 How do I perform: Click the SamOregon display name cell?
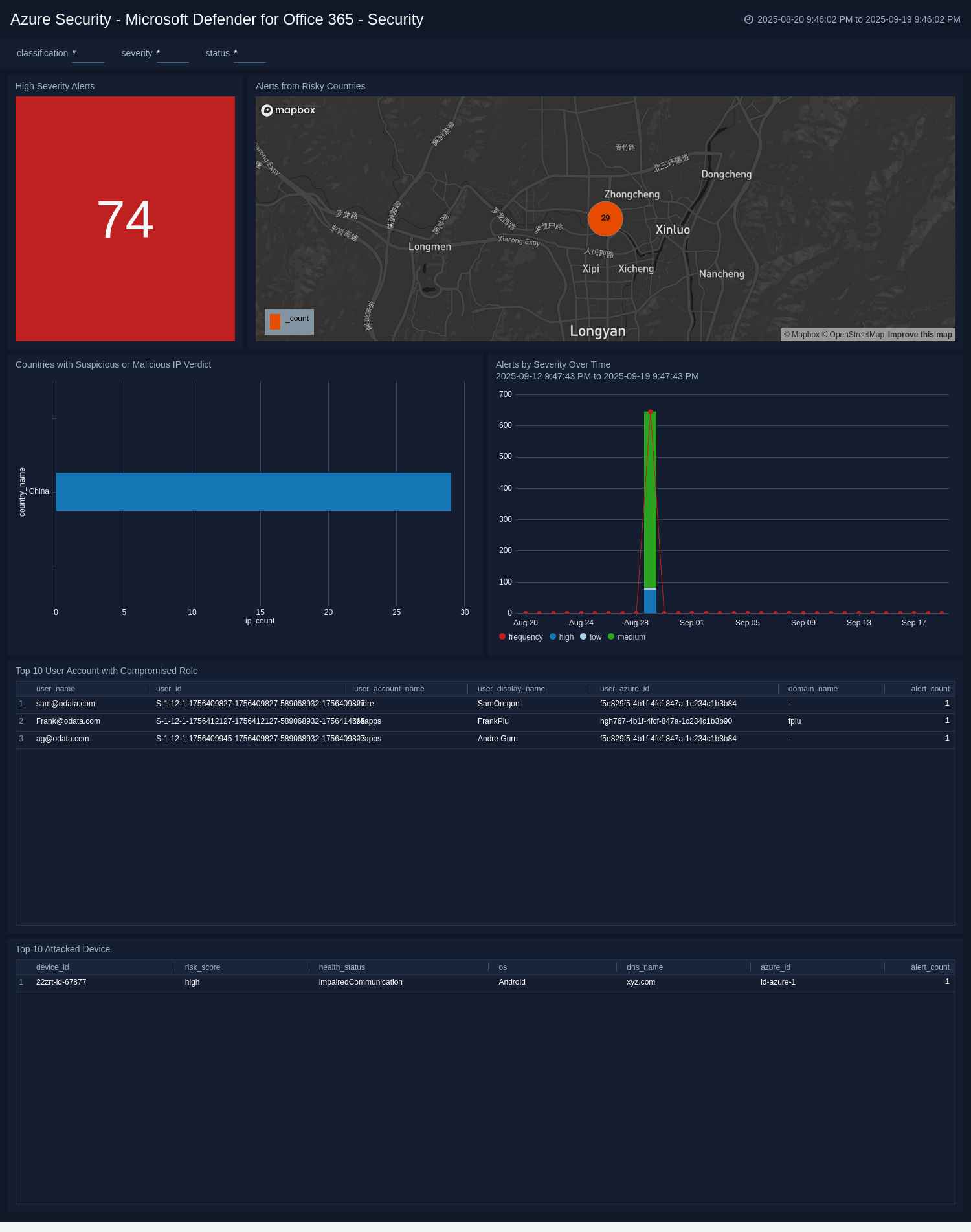498,704
